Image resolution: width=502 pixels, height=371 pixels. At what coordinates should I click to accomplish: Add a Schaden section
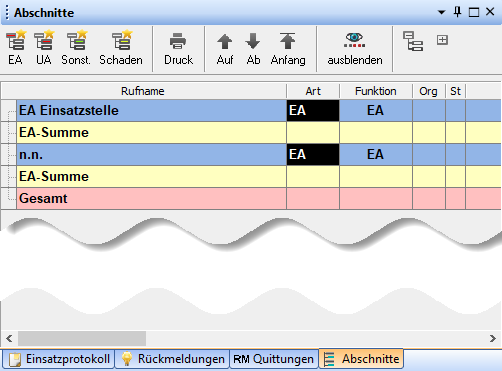point(121,48)
